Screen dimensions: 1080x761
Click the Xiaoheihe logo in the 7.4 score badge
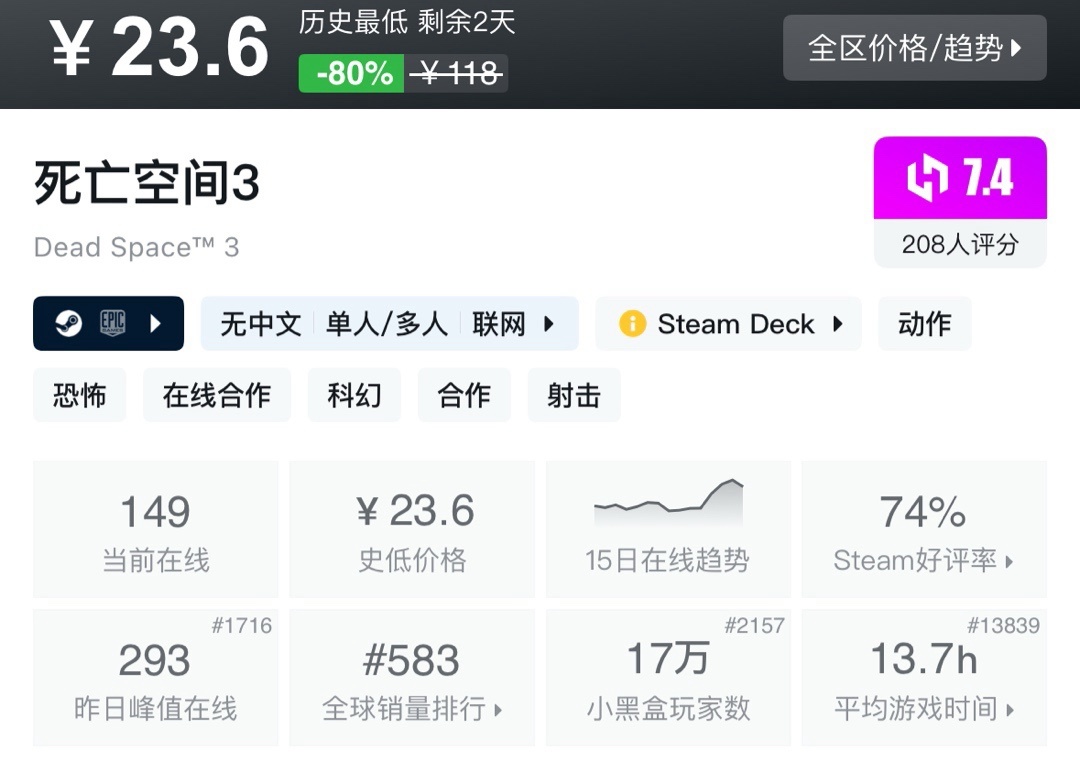point(927,179)
